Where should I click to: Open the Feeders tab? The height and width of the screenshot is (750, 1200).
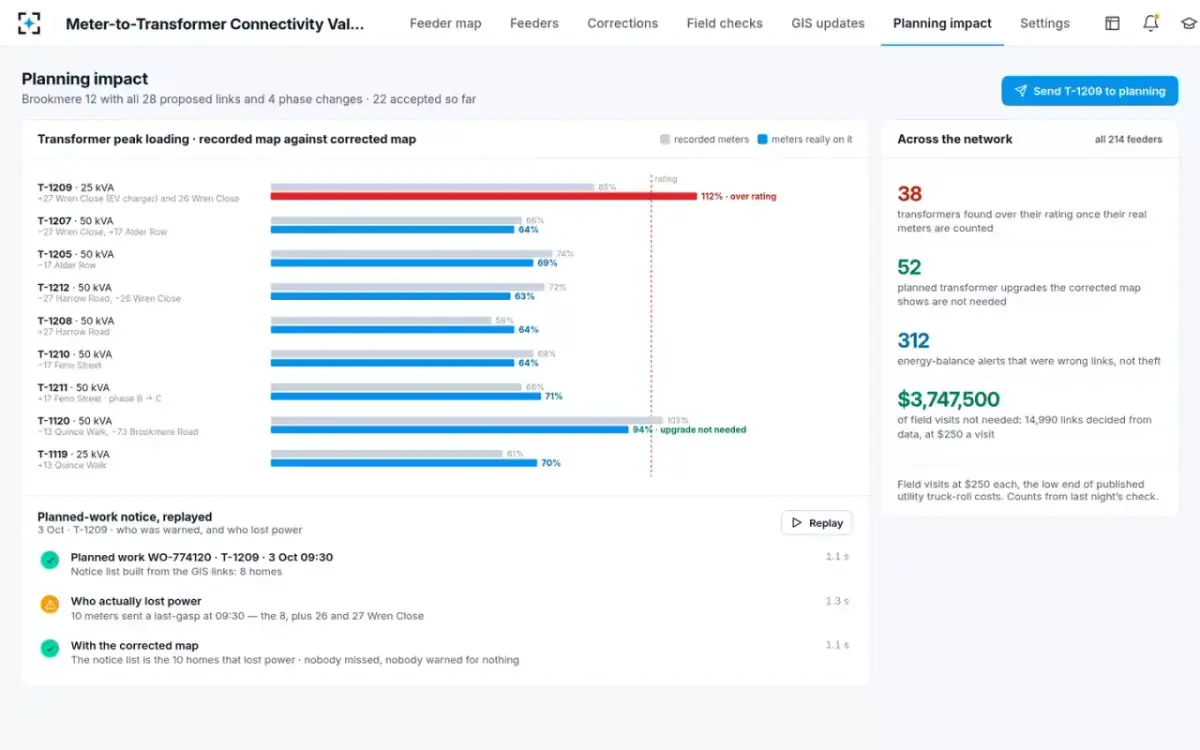pyautogui.click(x=534, y=23)
